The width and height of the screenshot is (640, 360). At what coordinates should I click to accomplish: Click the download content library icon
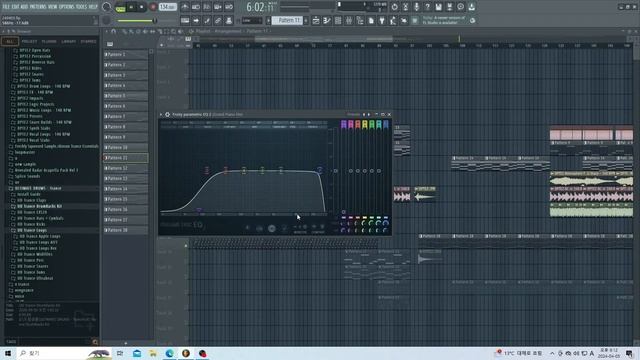pyautogui.click(x=471, y=7)
